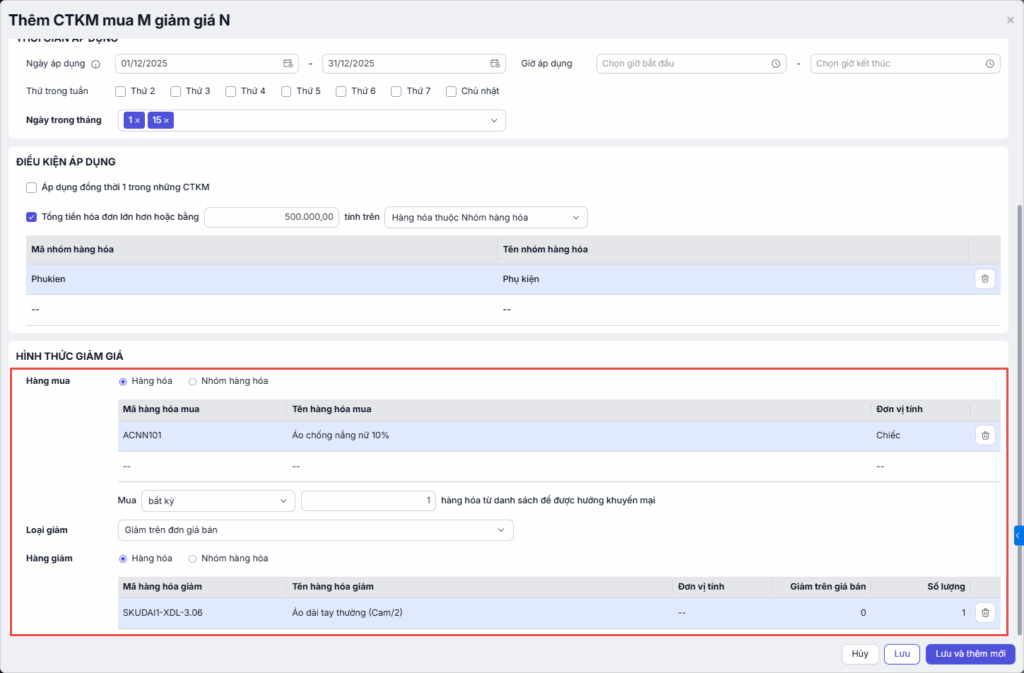Click clock icon in end time field

(x=989, y=64)
